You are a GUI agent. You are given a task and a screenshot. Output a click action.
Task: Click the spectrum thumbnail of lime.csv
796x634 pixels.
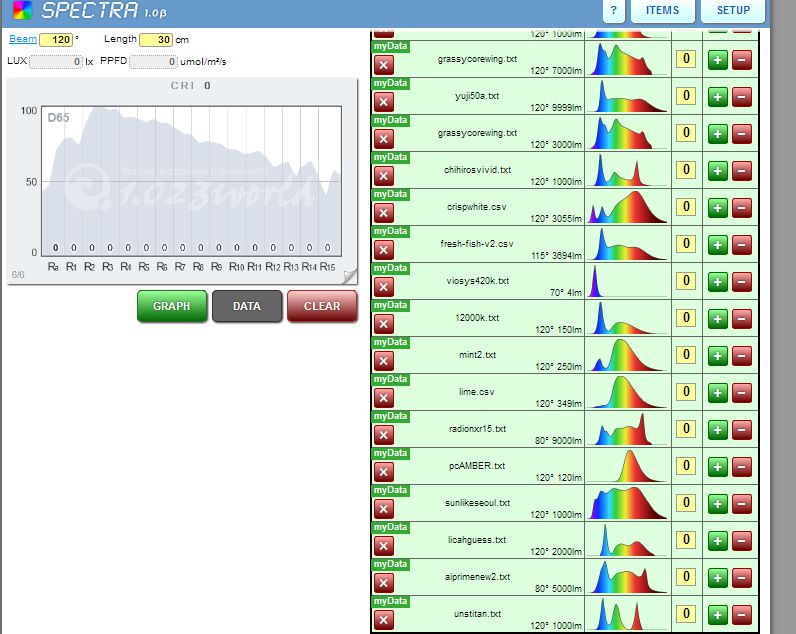tap(627, 392)
